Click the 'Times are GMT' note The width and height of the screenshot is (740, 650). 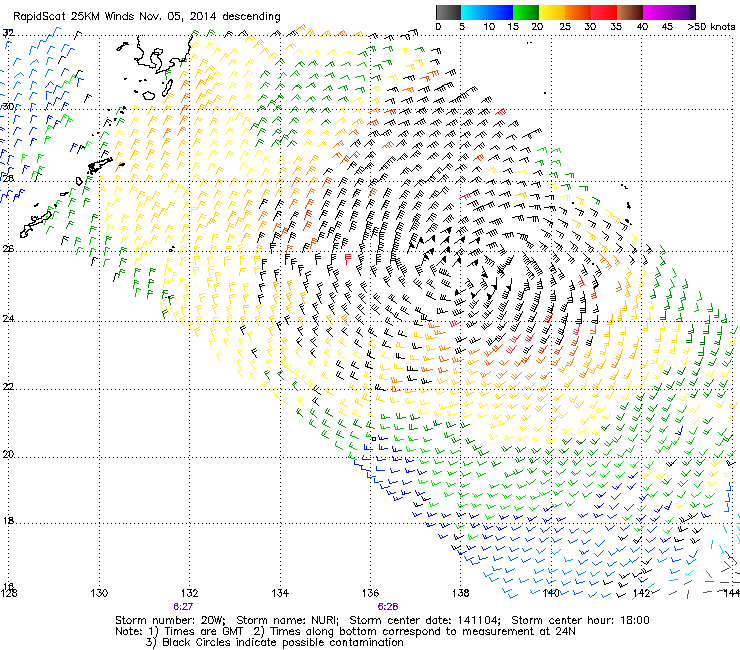point(203,632)
